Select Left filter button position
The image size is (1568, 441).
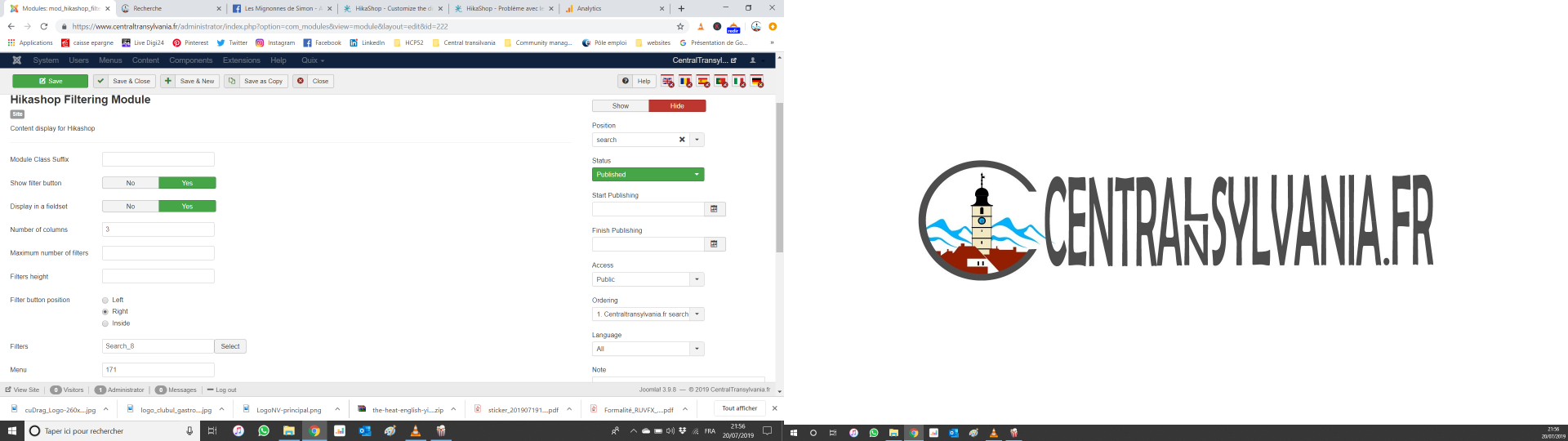pyautogui.click(x=105, y=300)
